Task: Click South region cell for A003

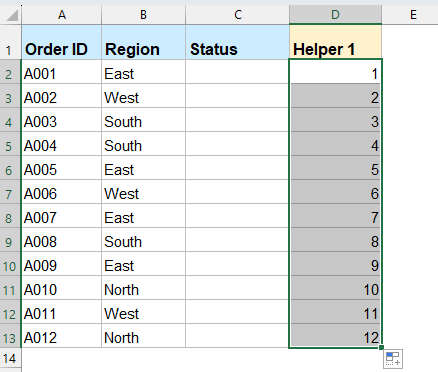Action: [x=143, y=120]
